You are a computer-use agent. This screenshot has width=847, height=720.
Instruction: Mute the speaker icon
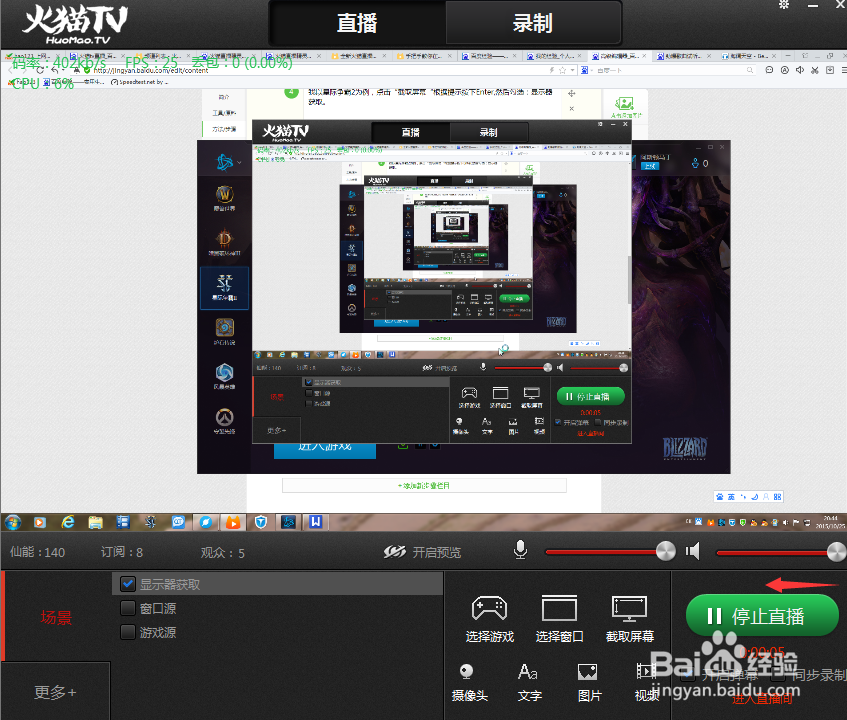[x=693, y=551]
